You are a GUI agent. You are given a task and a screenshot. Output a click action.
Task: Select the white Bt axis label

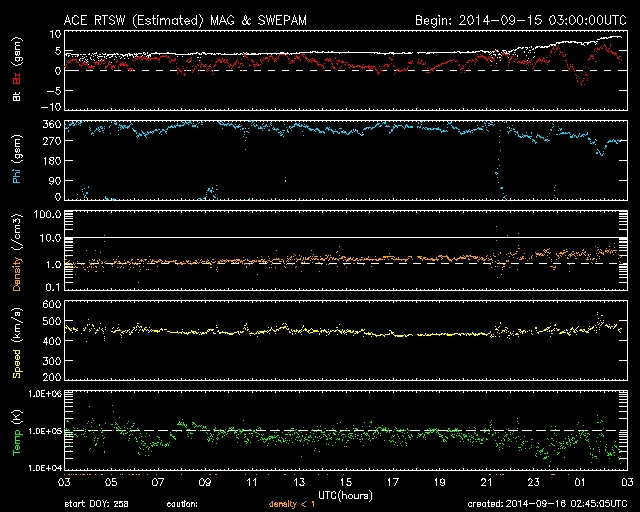17,96
